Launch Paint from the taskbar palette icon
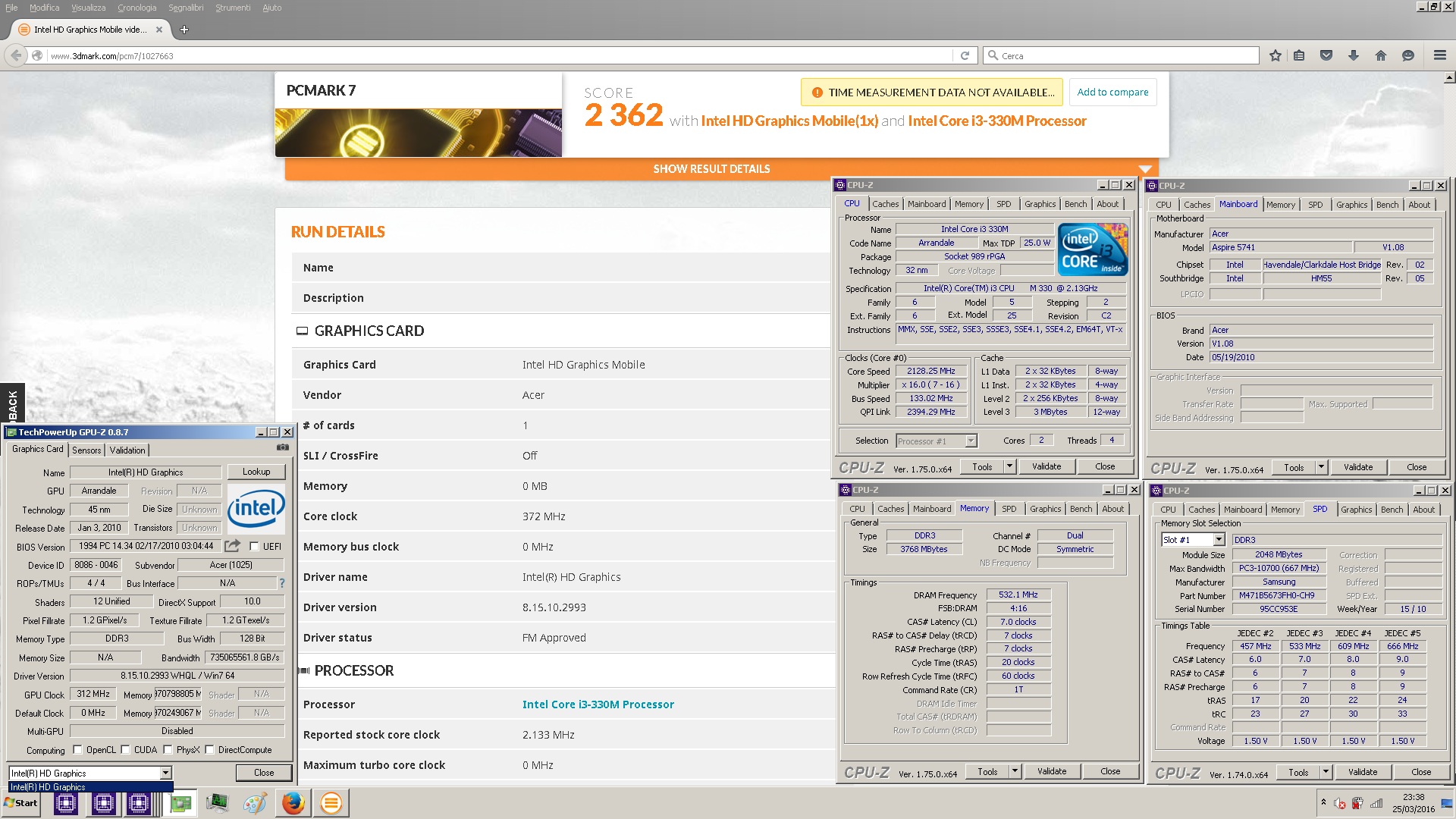Screen dimensions: 1456x819 [255, 803]
